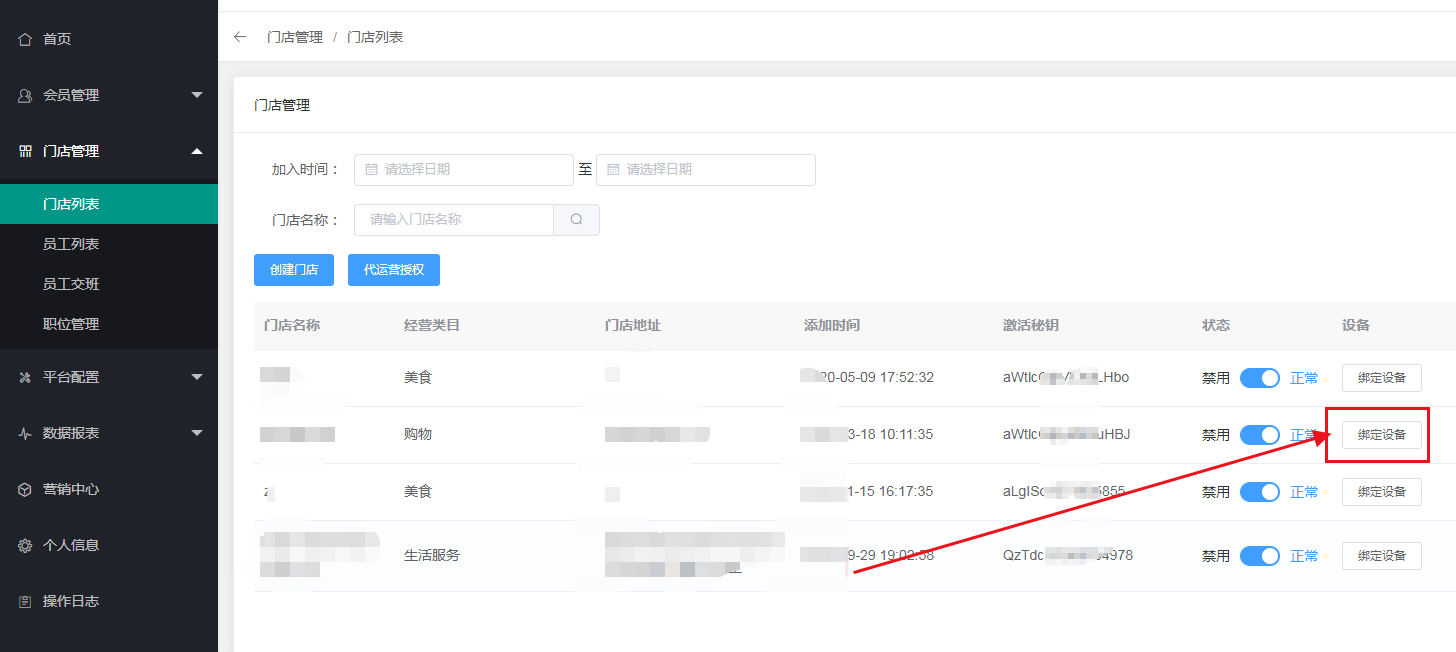Click timestamp ending 10:11:35
The image size is (1456, 652).
tap(868, 435)
